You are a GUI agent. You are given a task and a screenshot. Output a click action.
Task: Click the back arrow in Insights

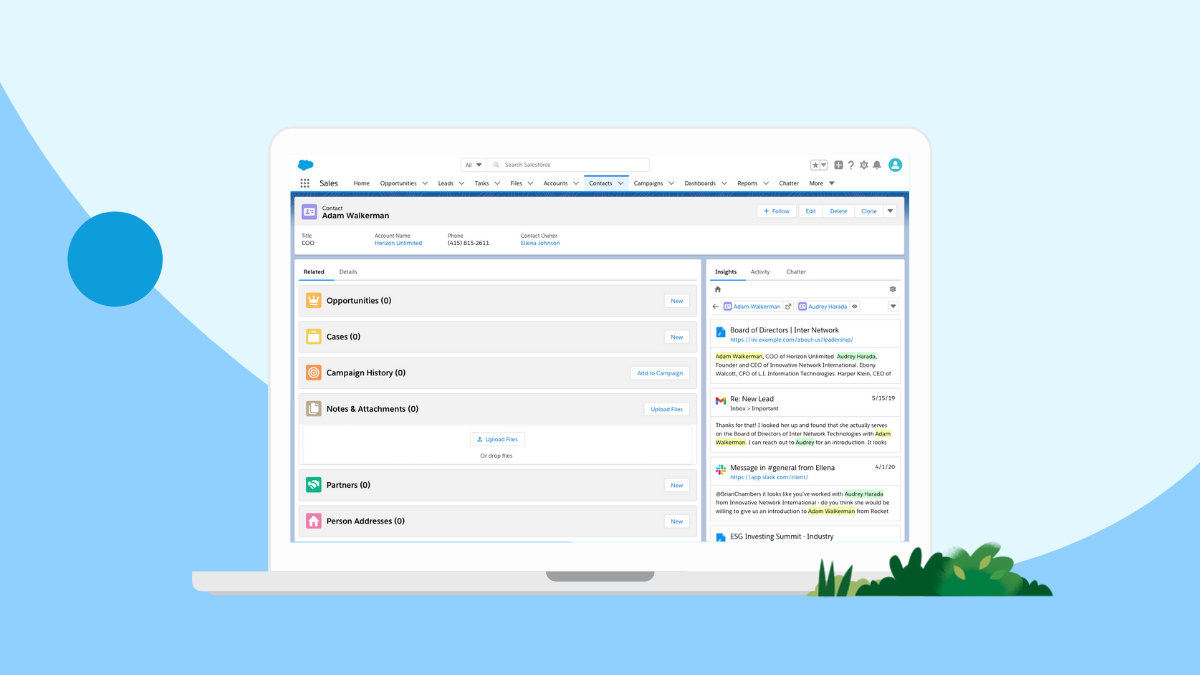716,306
